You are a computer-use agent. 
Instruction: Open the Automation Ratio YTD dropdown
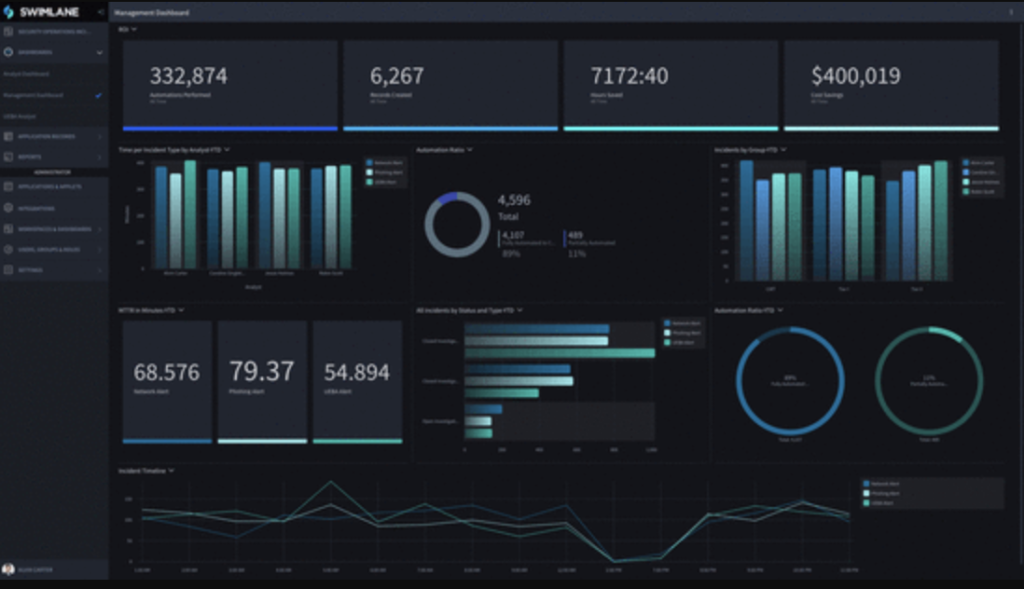pyautogui.click(x=780, y=310)
